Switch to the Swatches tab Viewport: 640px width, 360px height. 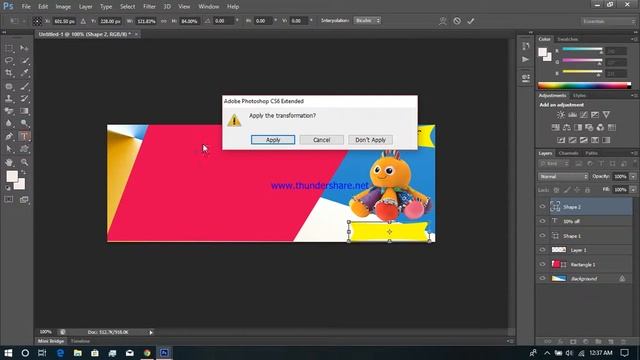568,39
